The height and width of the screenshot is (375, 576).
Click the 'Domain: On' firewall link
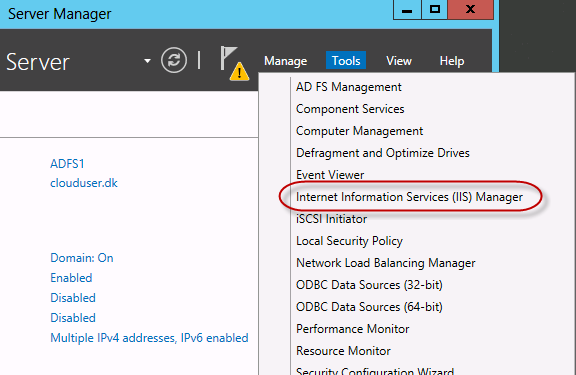tap(82, 258)
